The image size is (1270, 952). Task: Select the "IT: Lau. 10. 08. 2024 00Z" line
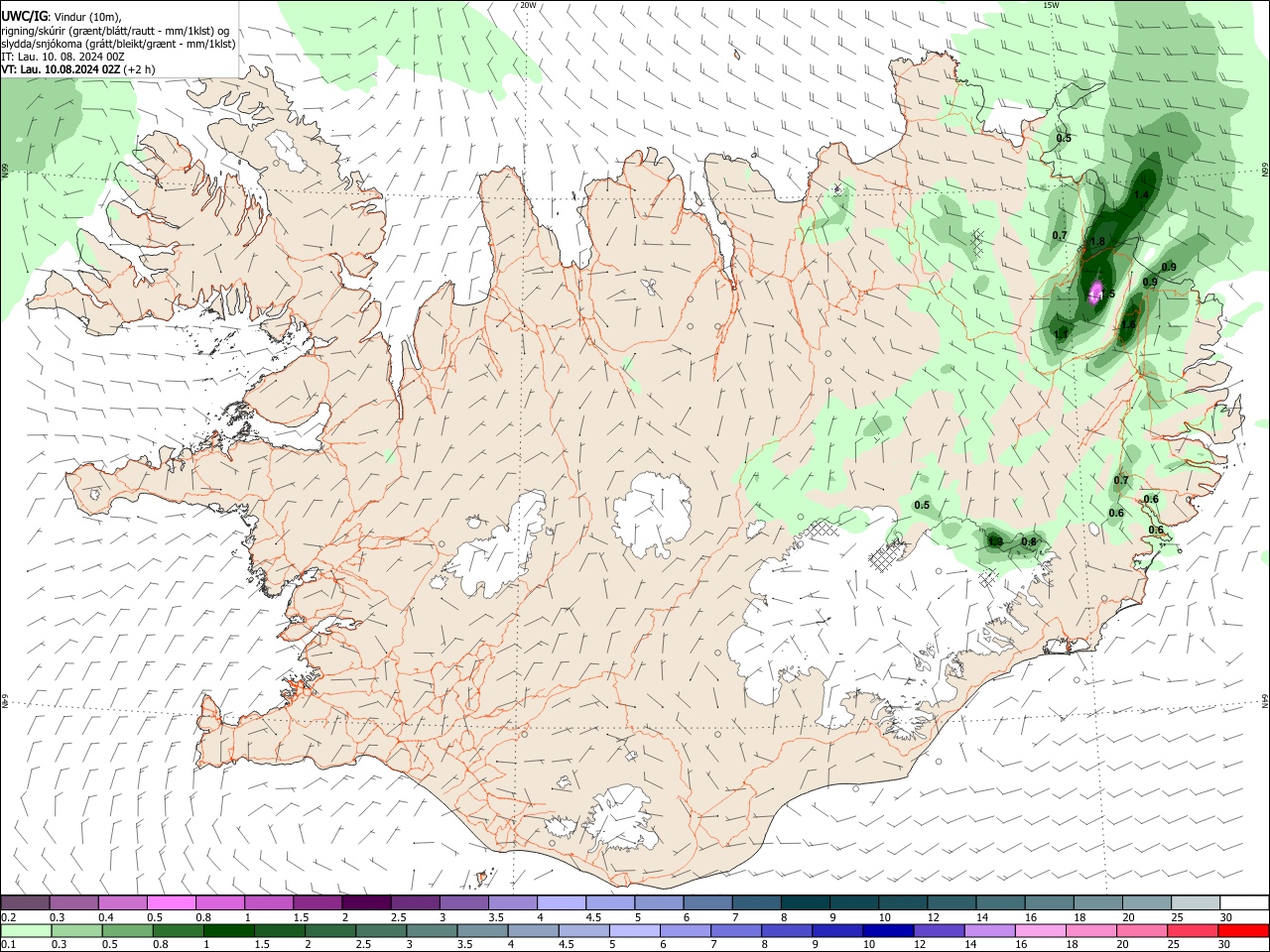63,57
